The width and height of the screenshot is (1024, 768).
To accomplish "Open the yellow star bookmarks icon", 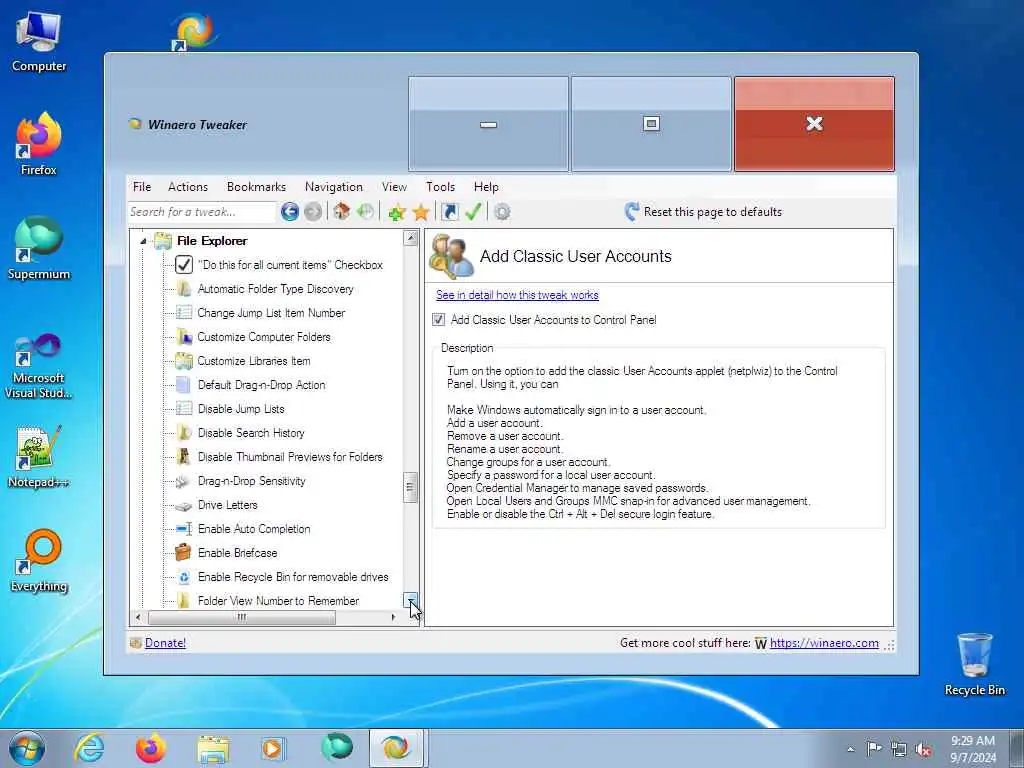I will click(421, 212).
